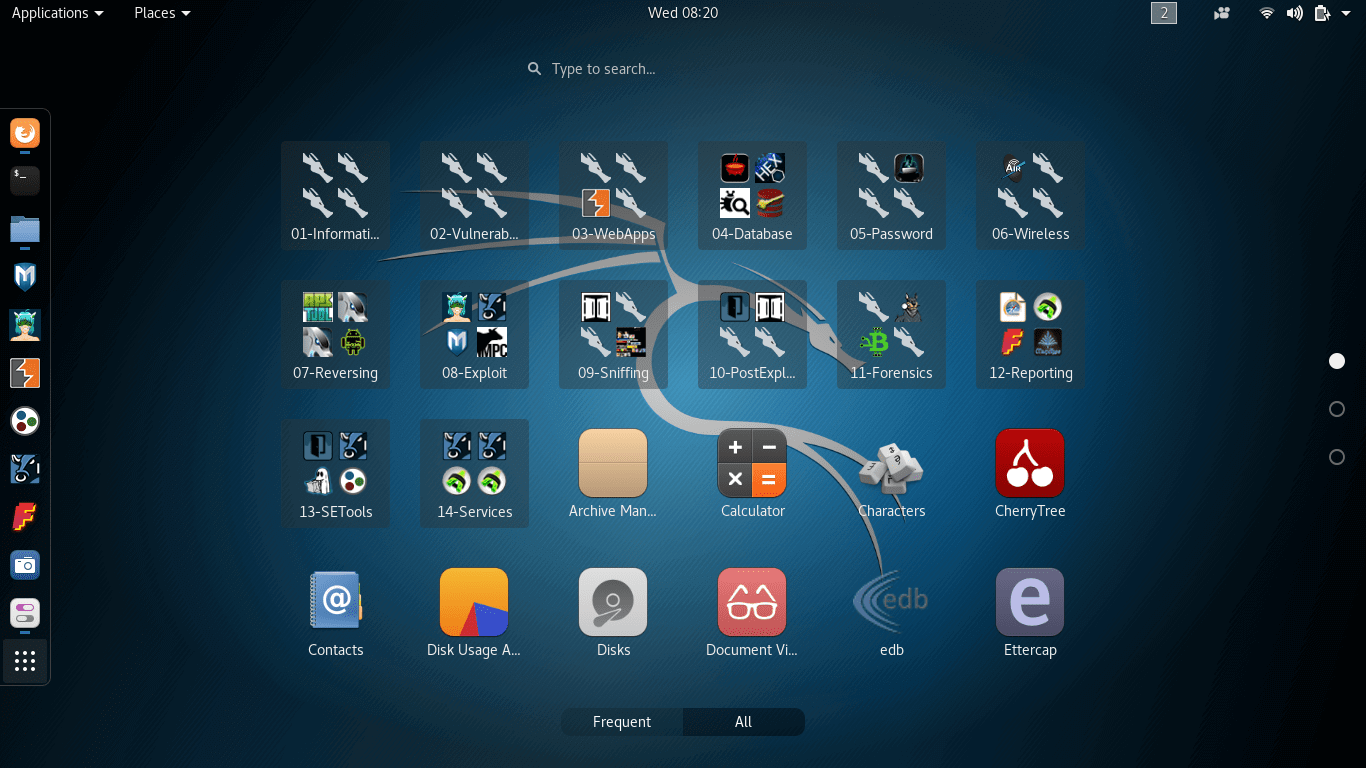The height and width of the screenshot is (768, 1366).
Task: Launch Burp Suite from the dock
Action: point(25,373)
